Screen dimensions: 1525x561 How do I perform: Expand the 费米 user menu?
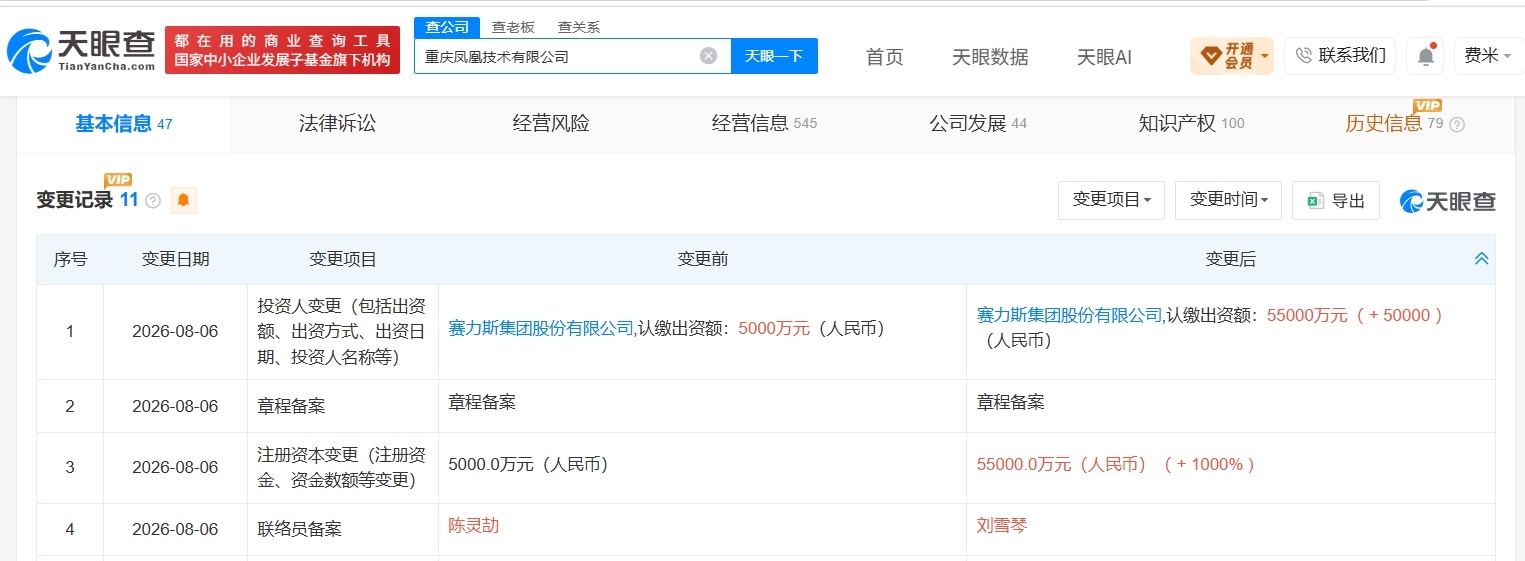coord(1488,56)
